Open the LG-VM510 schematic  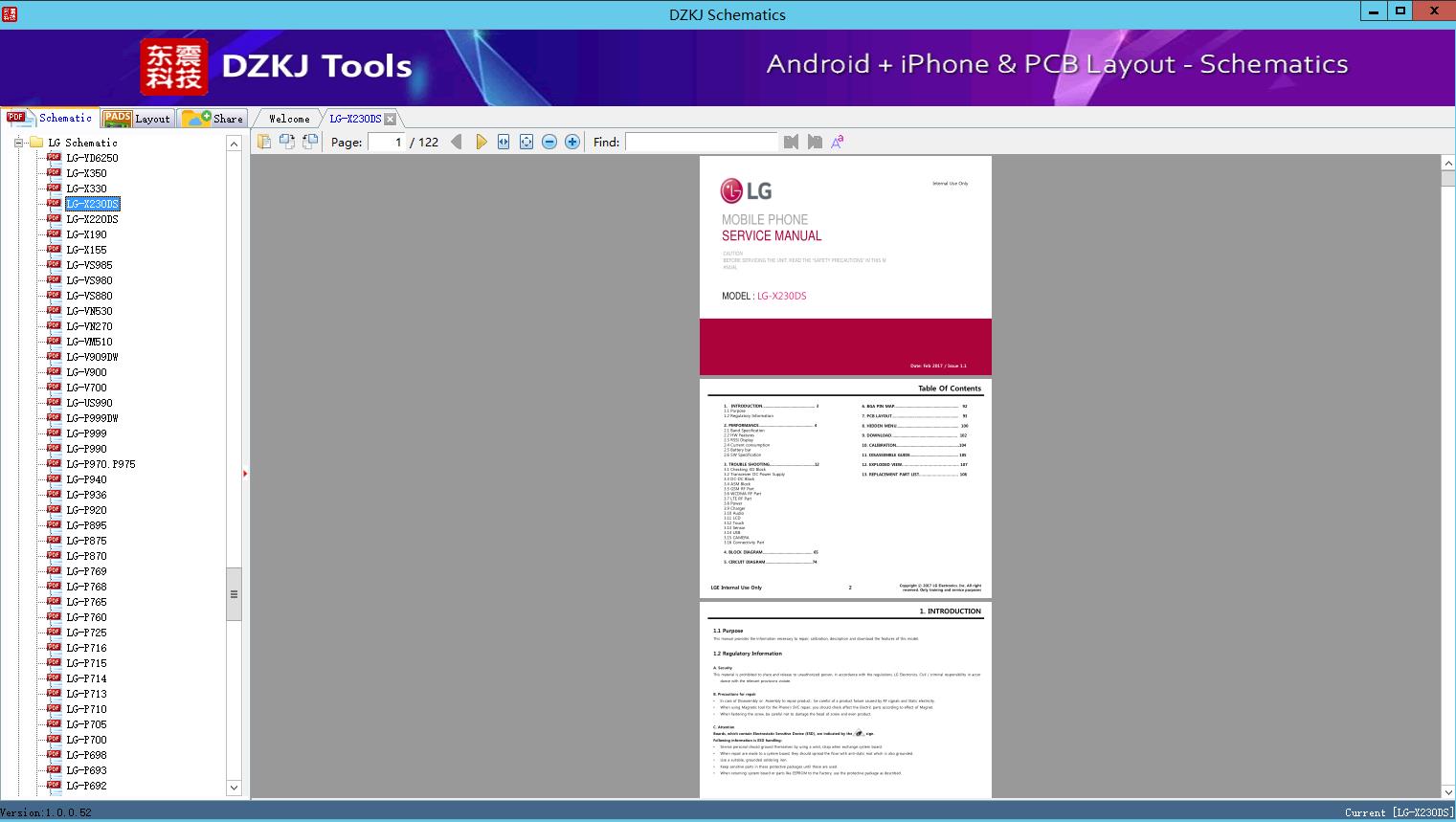click(89, 342)
